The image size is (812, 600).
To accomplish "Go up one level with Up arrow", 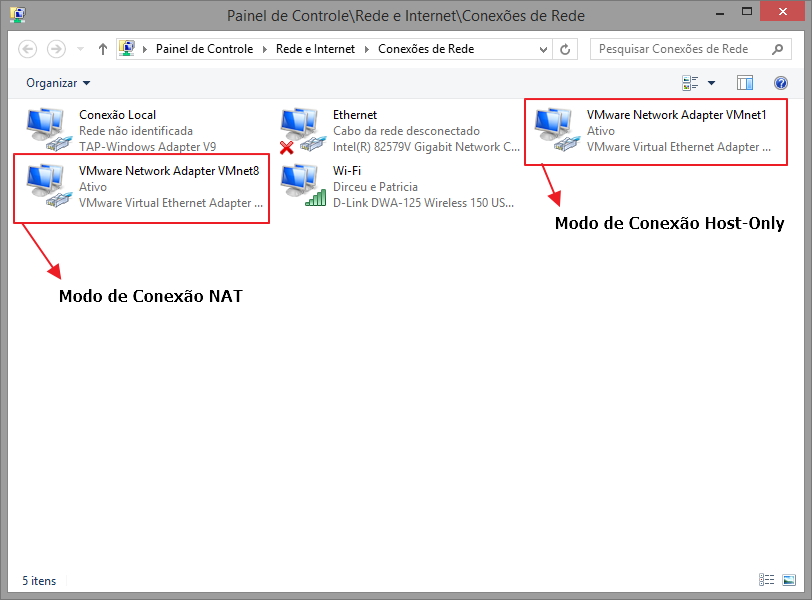I will 103,49.
